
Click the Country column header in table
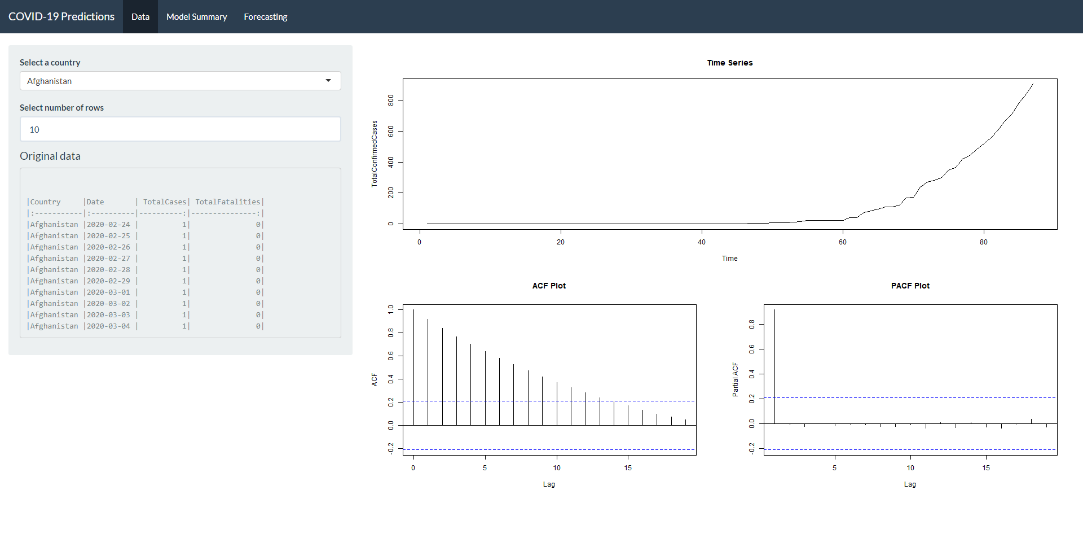(x=46, y=202)
